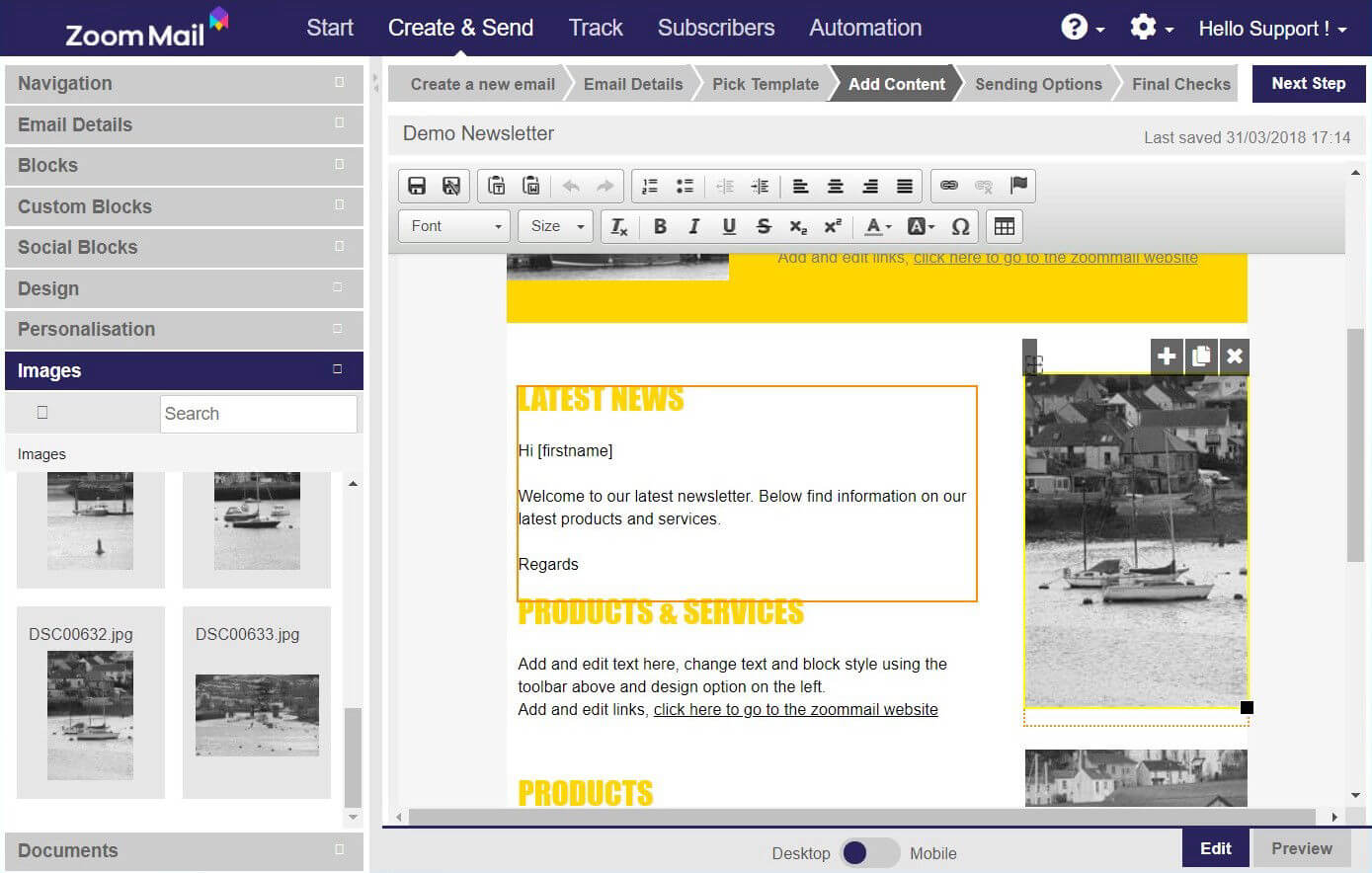Duplicate the selected image block

coord(1200,357)
